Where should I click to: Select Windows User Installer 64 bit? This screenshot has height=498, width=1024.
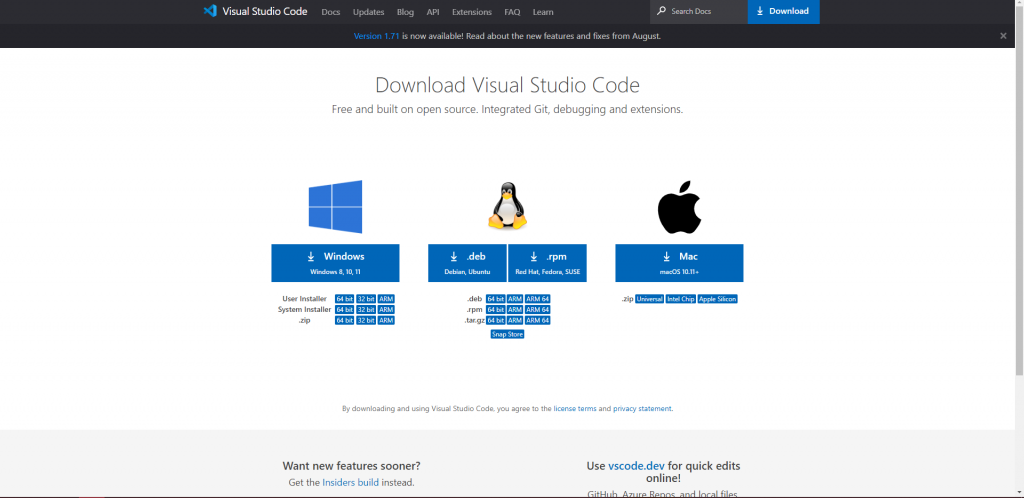point(344,299)
